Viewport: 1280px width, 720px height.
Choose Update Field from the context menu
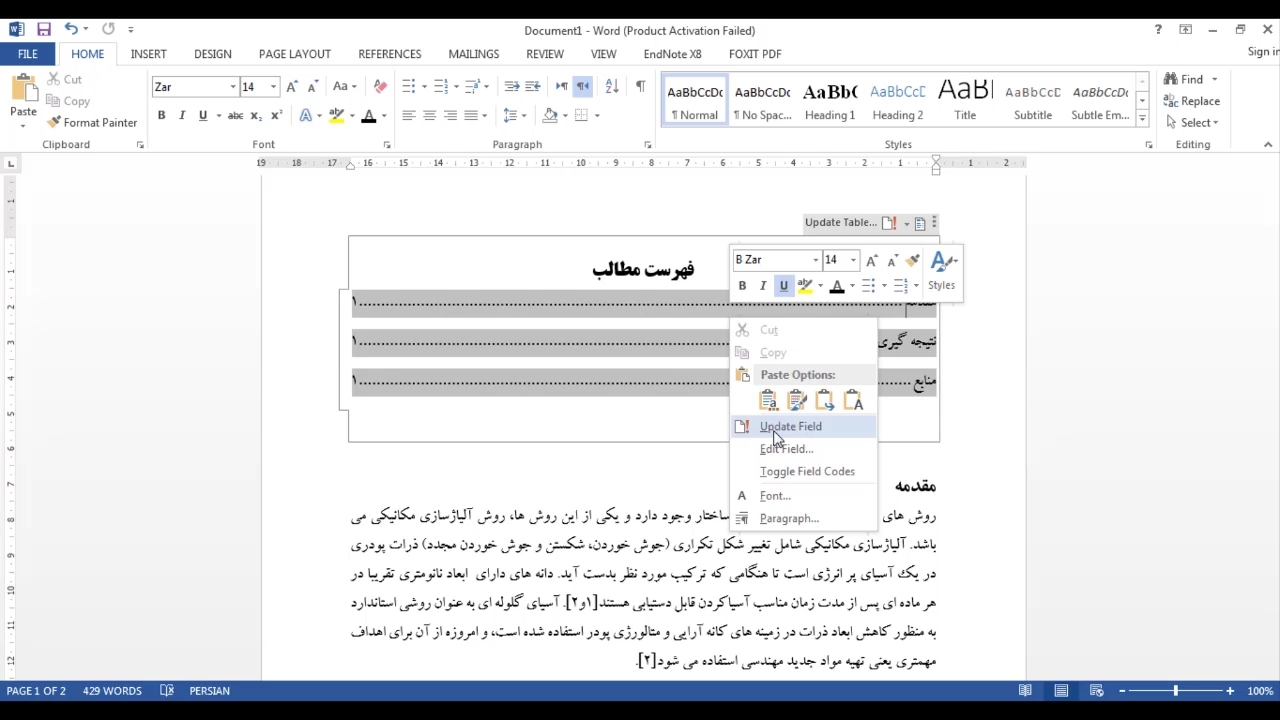pos(790,427)
